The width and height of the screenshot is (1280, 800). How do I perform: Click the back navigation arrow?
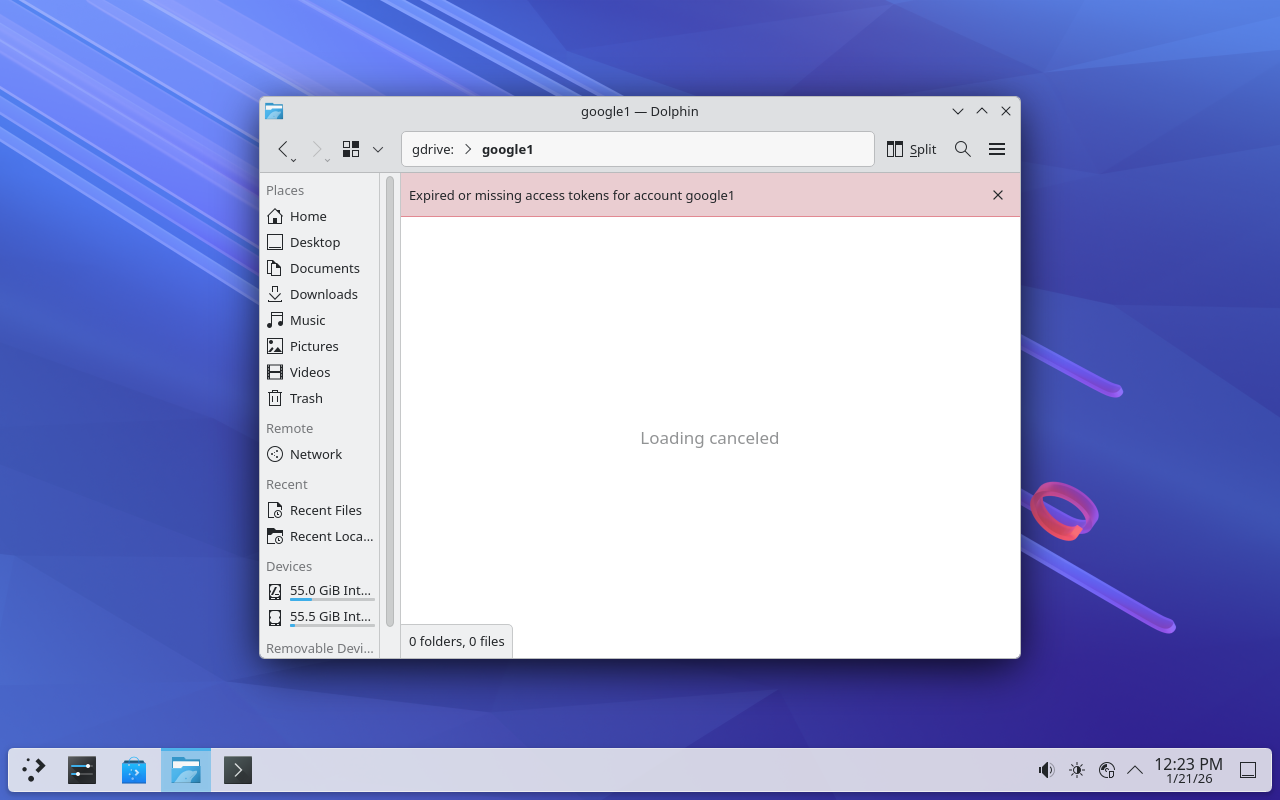pos(283,149)
